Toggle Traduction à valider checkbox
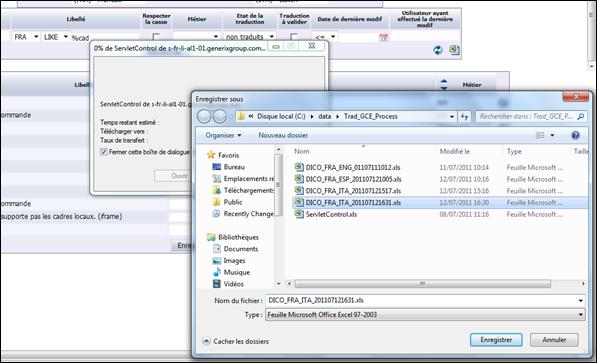597x363 pixels. 294,37
